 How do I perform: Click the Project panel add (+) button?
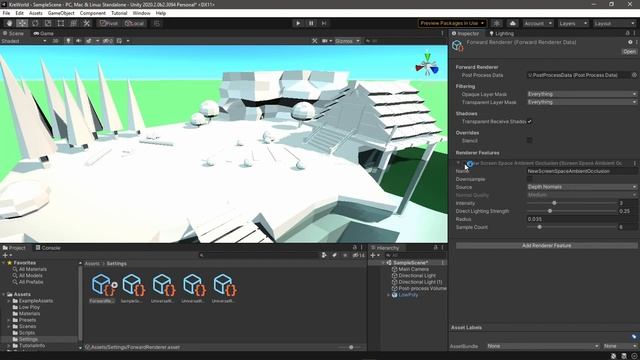point(7,255)
